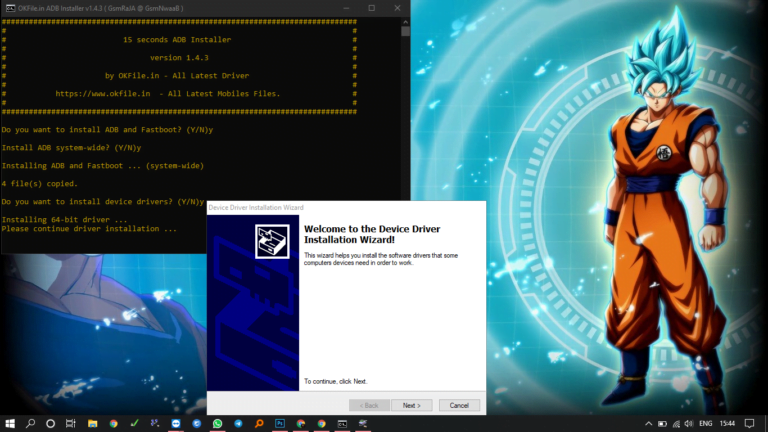The height and width of the screenshot is (432, 768).
Task: Click the console vertical scrollbar thumb
Action: click(x=405, y=31)
